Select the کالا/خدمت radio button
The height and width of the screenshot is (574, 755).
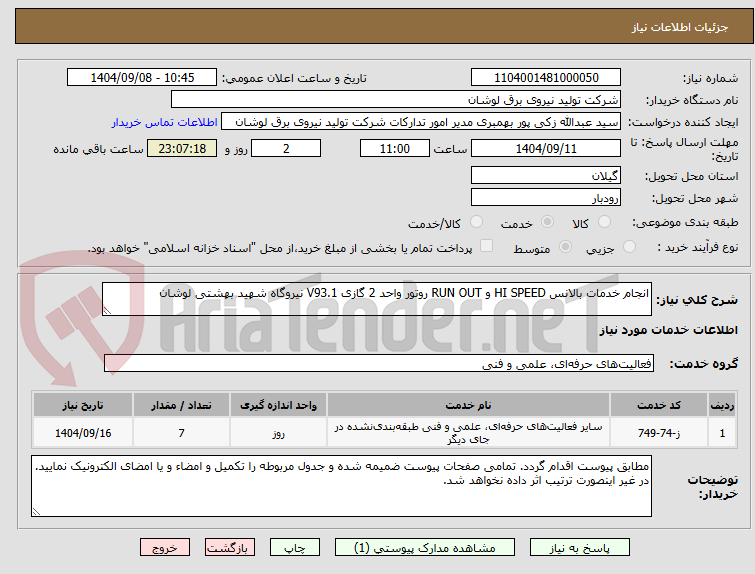coord(476,222)
